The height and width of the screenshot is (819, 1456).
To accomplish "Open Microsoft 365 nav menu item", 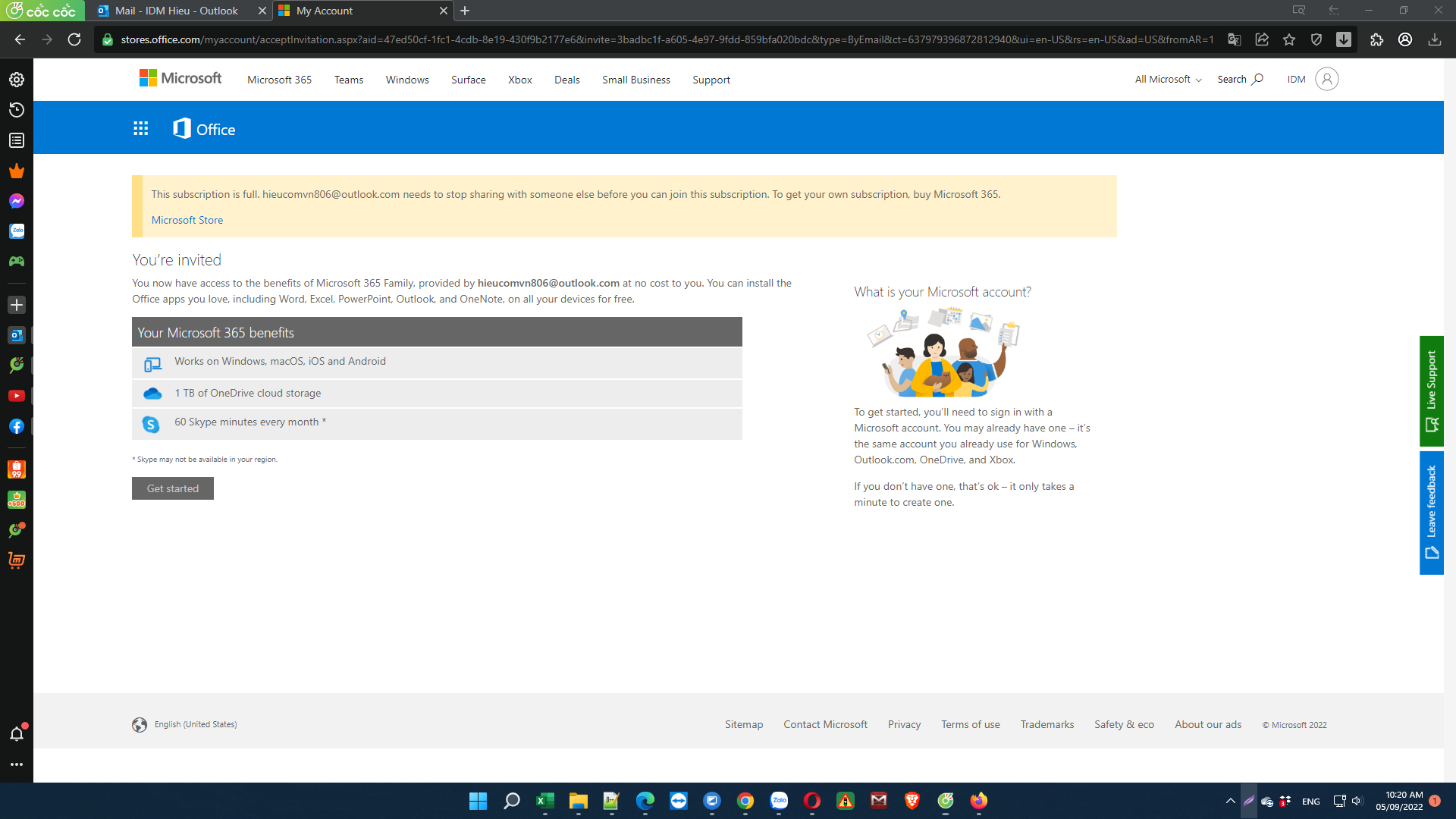I will pyautogui.click(x=279, y=80).
